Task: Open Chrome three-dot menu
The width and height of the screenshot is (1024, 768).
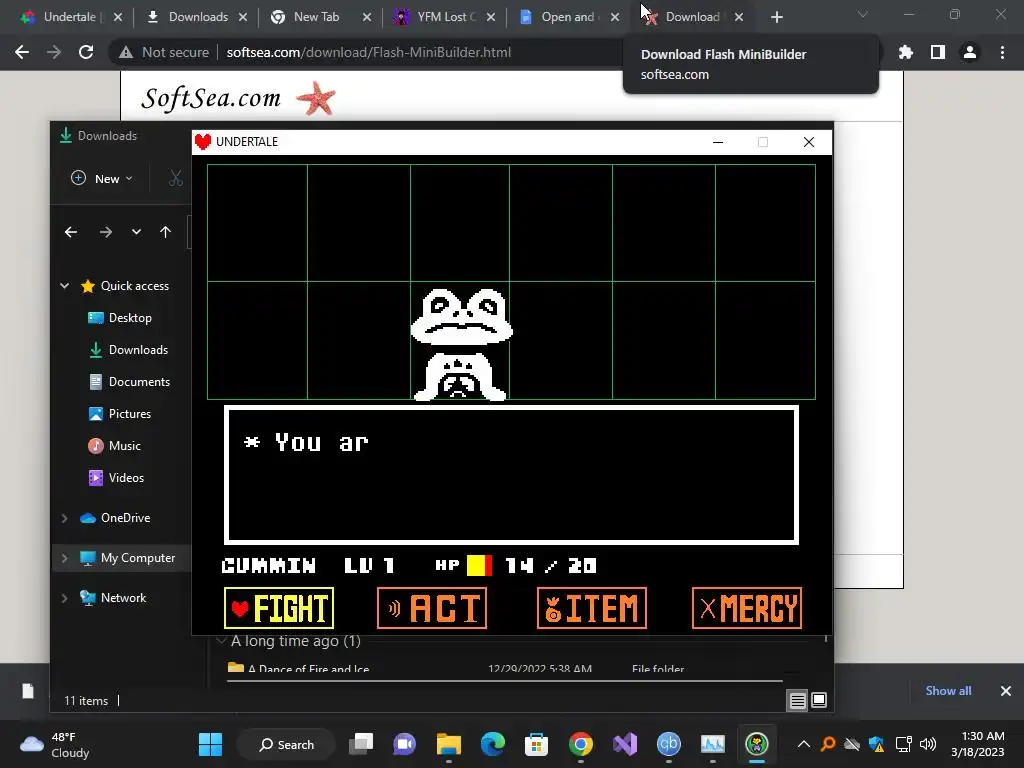Action: (1002, 52)
